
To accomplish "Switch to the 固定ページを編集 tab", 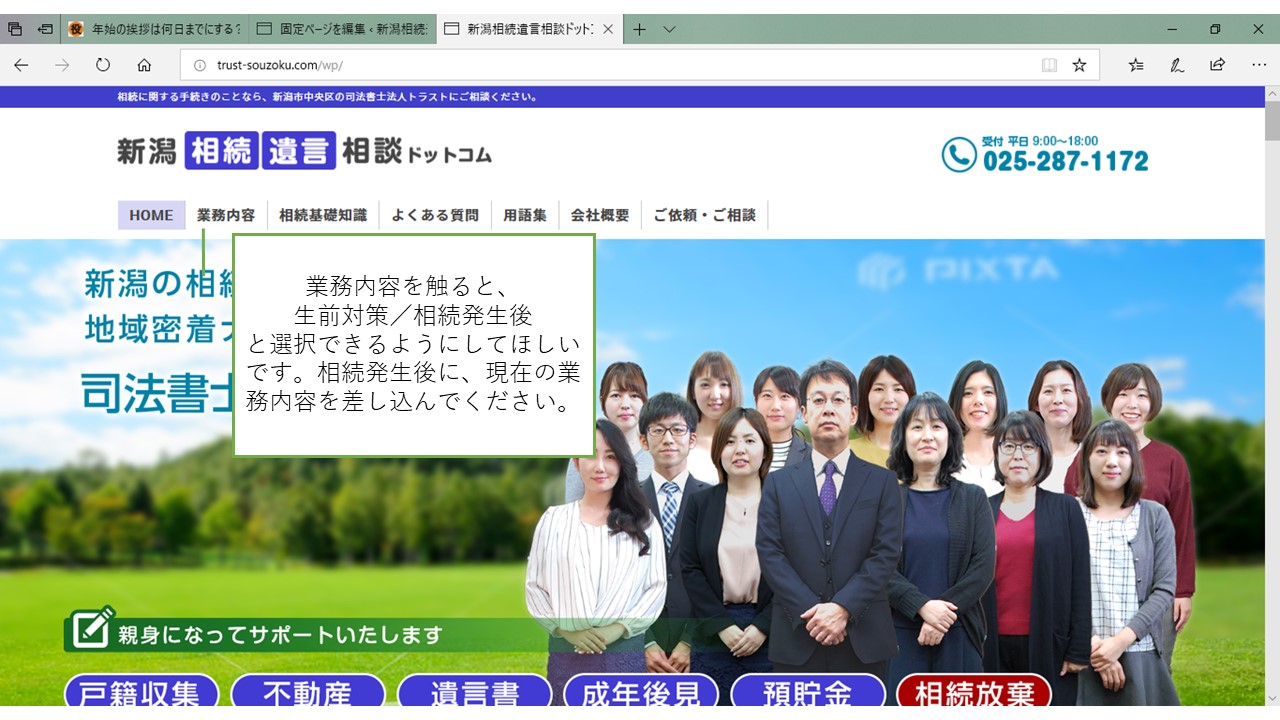I will pyautogui.click(x=341, y=29).
